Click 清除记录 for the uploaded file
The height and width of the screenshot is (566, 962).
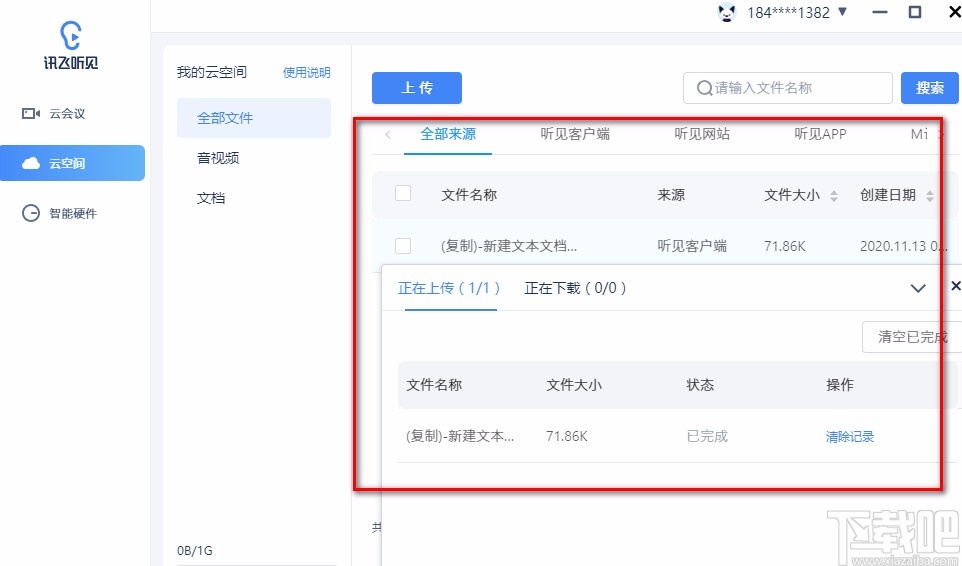850,437
